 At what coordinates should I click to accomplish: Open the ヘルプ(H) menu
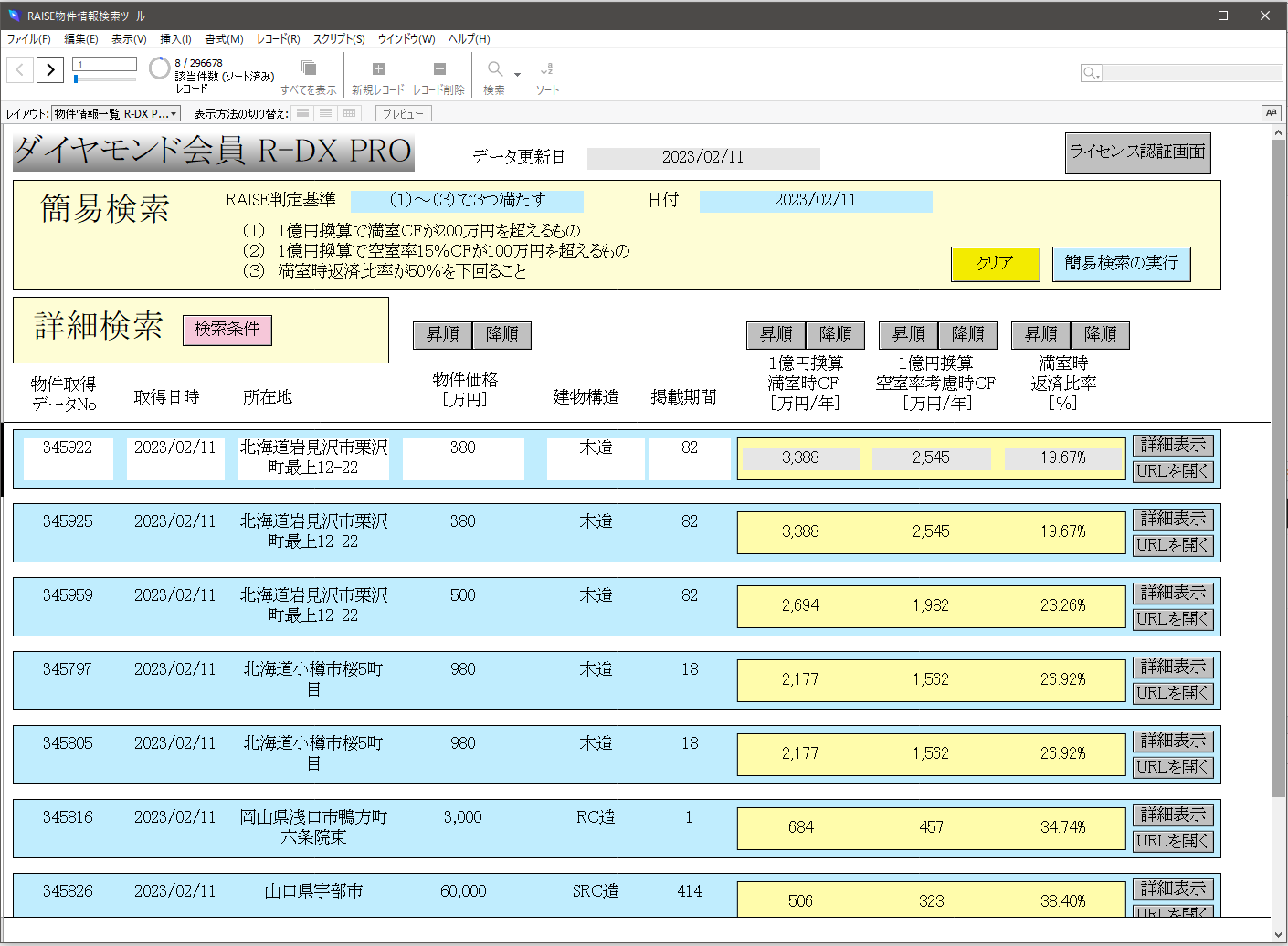tap(469, 39)
